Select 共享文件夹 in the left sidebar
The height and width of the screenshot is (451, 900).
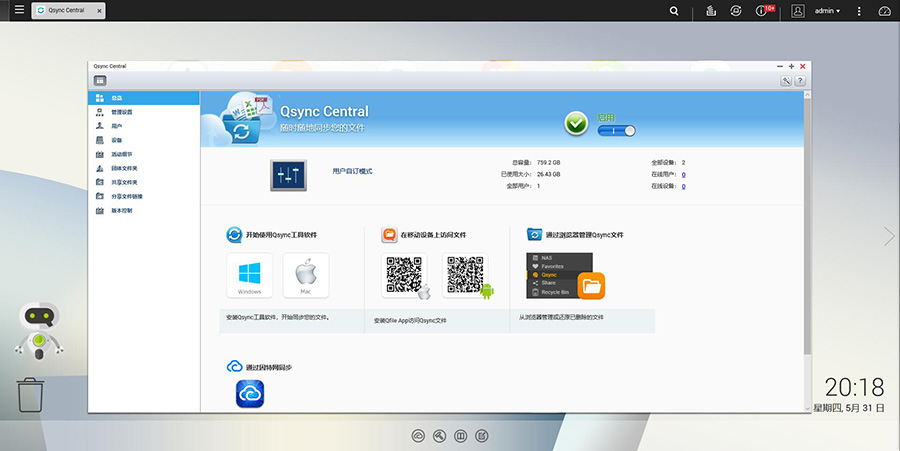click(123, 182)
